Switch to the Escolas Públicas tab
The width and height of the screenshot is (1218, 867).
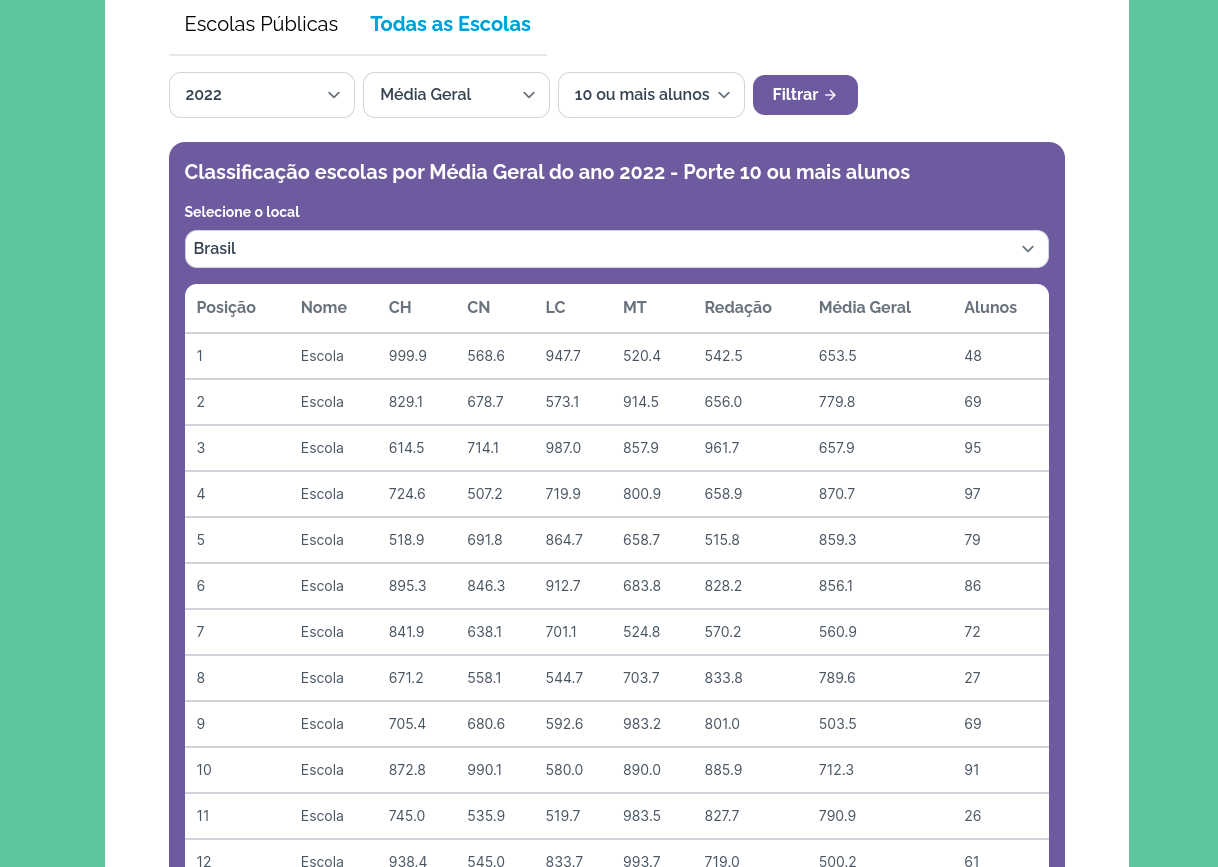[261, 24]
